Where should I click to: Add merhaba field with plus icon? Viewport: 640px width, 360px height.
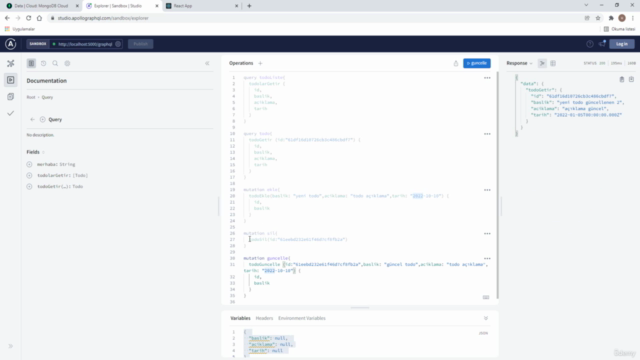pyautogui.click(x=29, y=164)
